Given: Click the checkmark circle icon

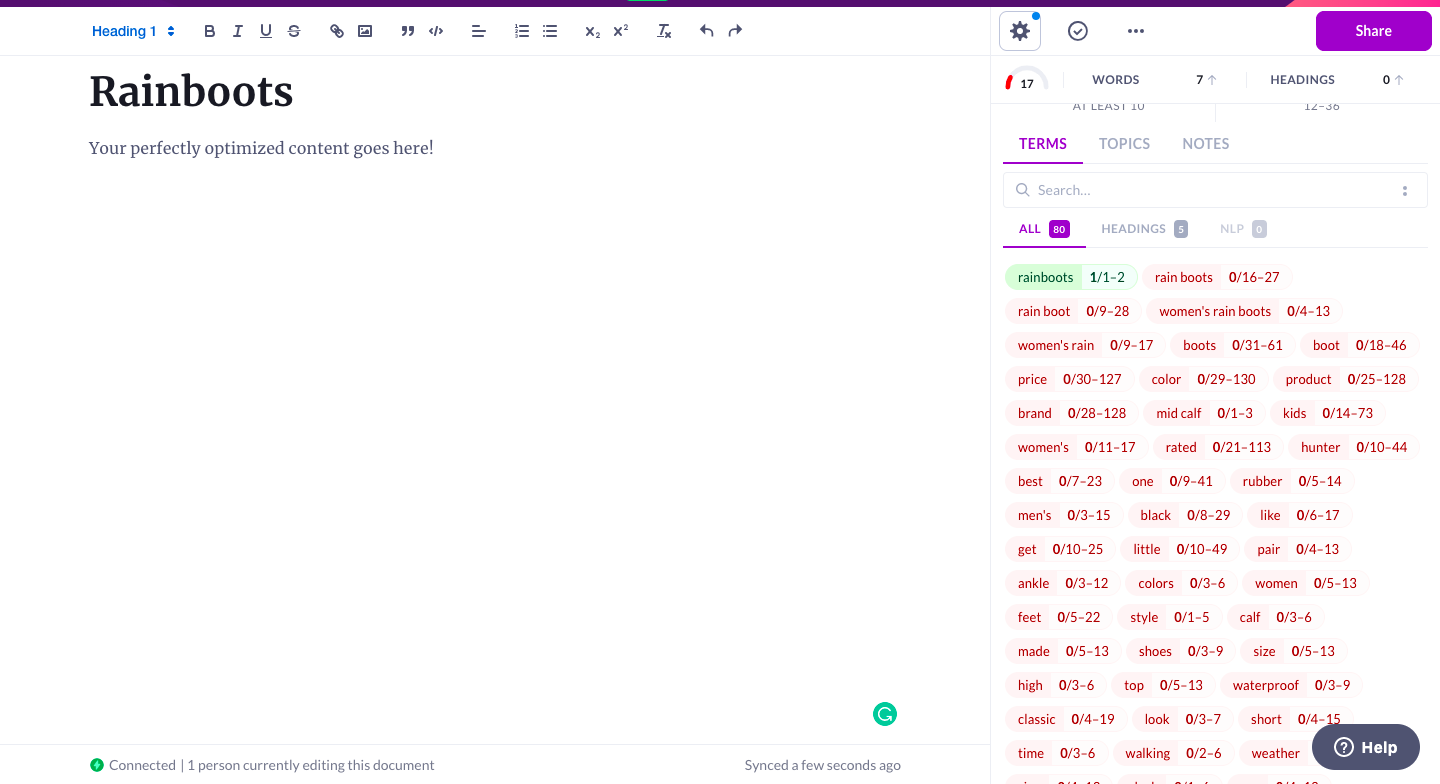Looking at the screenshot, I should [x=1078, y=31].
